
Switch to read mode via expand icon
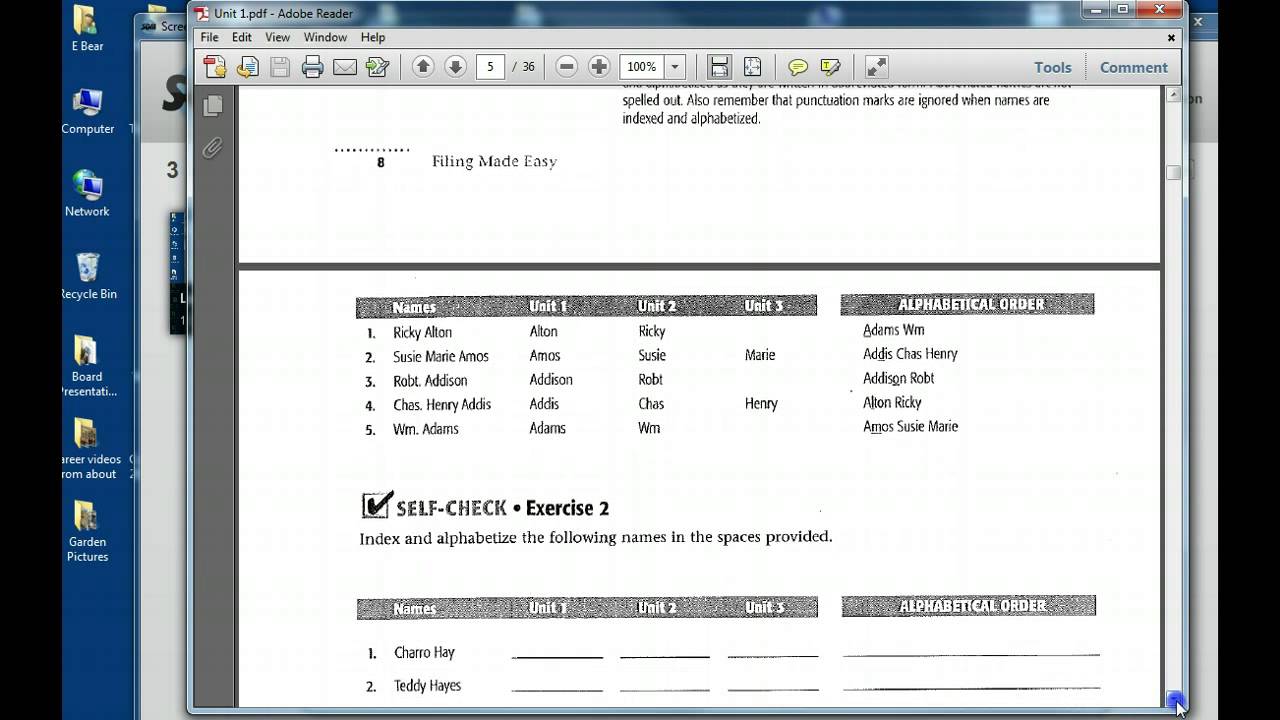point(876,67)
